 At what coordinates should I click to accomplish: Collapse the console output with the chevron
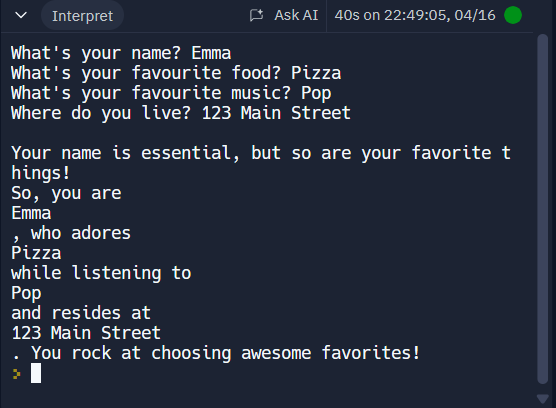click(21, 15)
